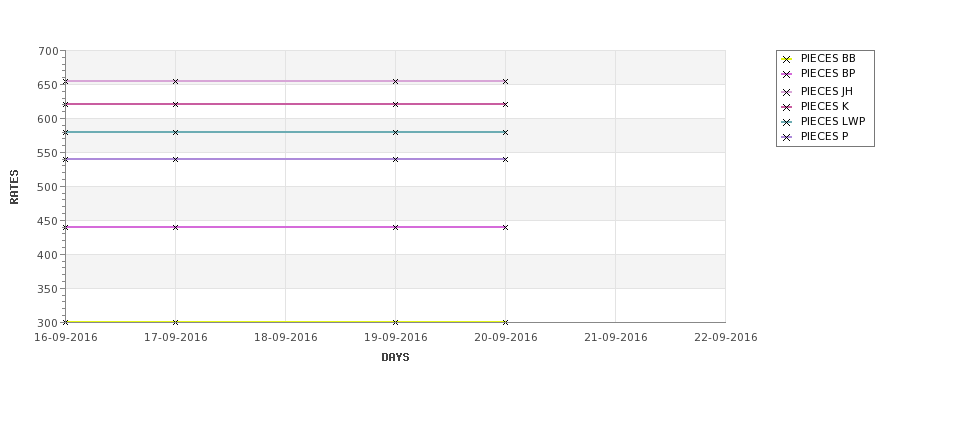The height and width of the screenshot is (429, 975).
Task: Click the PIECES LWP legend label
Action: tap(833, 121)
